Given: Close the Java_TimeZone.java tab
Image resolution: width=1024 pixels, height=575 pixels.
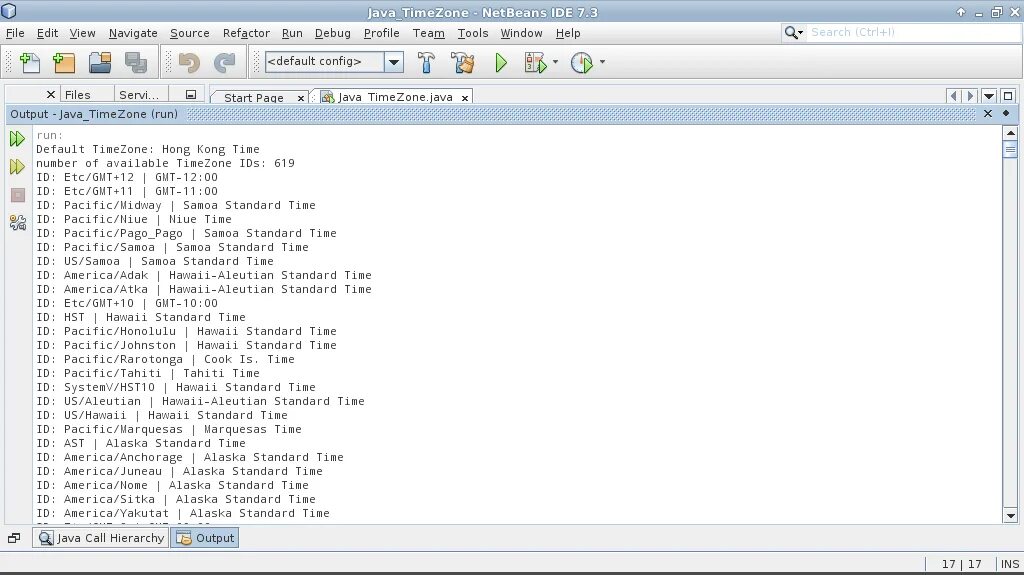Looking at the screenshot, I should coord(465,98).
